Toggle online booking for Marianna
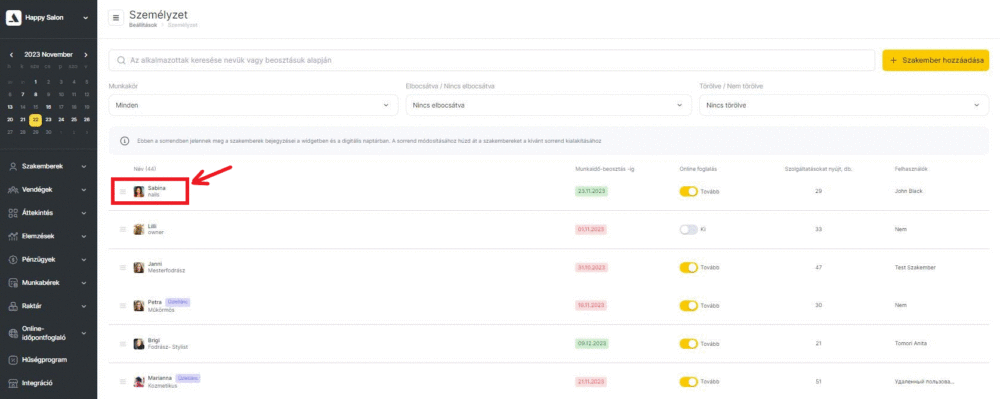The image size is (1000, 399). click(x=689, y=382)
